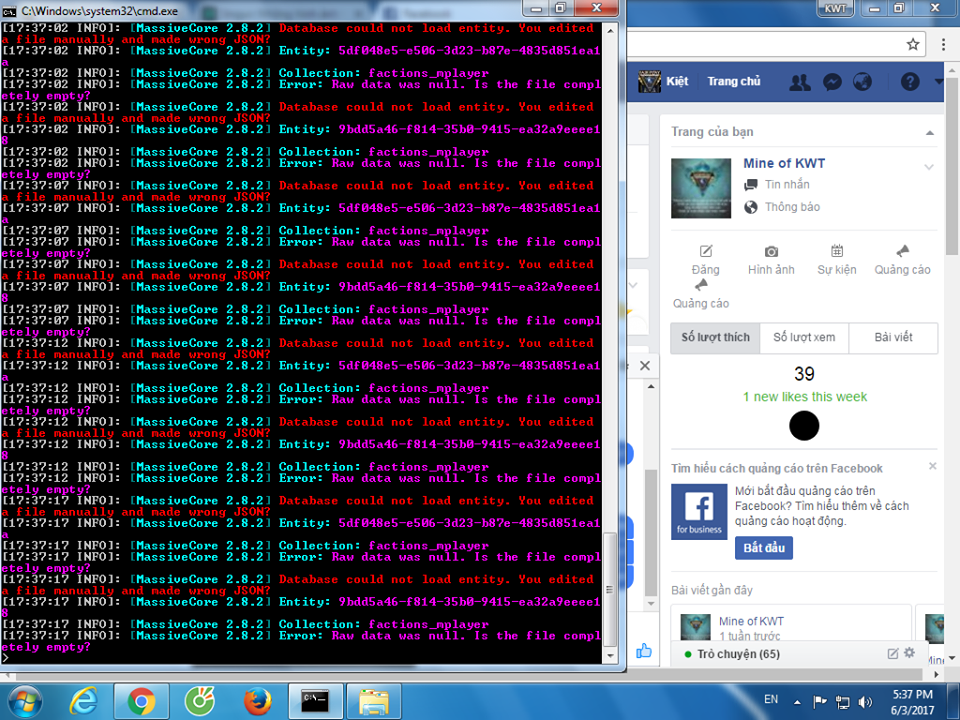
Task: Open Facebook quick help question icon
Action: click(910, 81)
